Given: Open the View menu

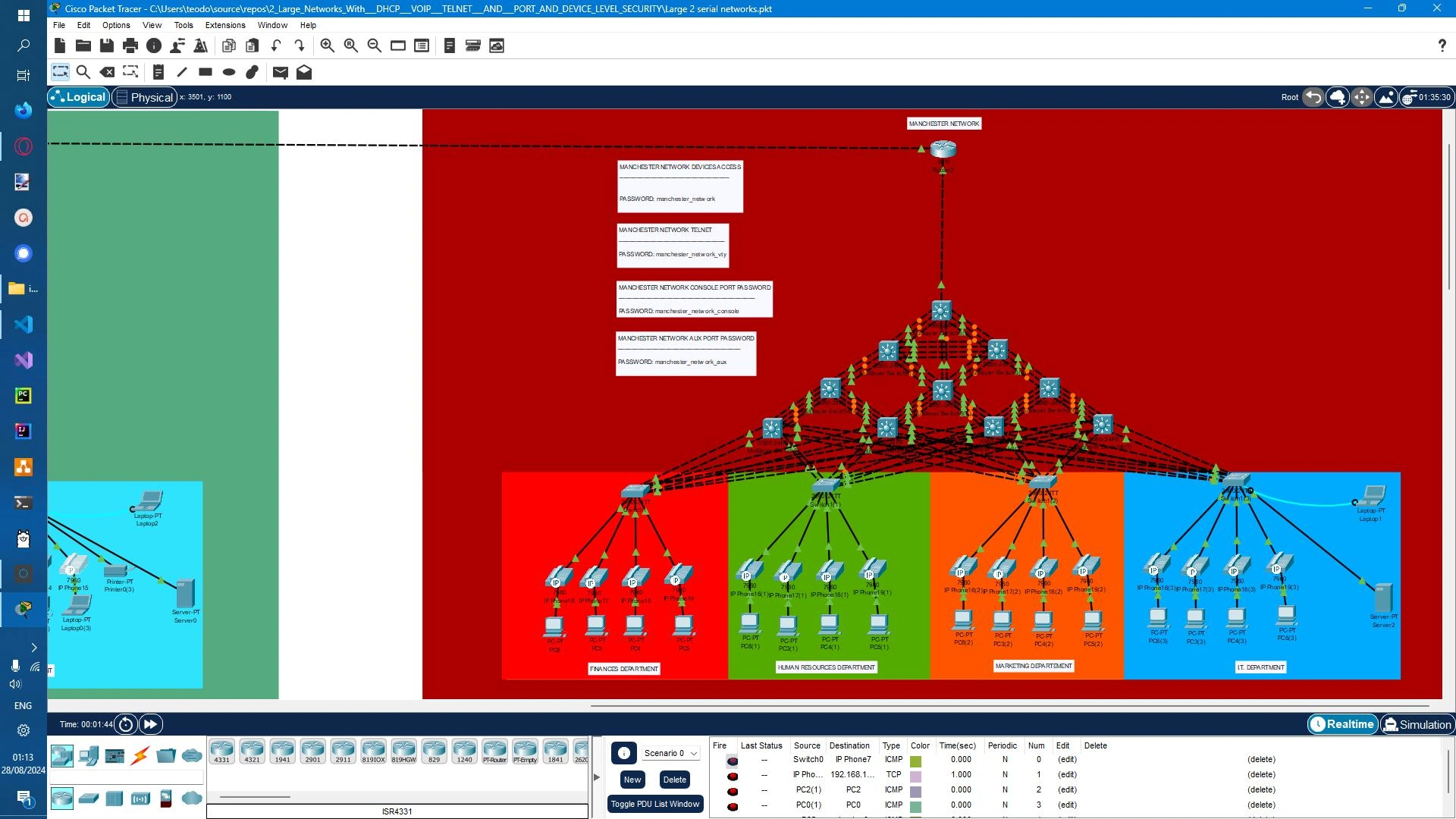Looking at the screenshot, I should click(152, 25).
